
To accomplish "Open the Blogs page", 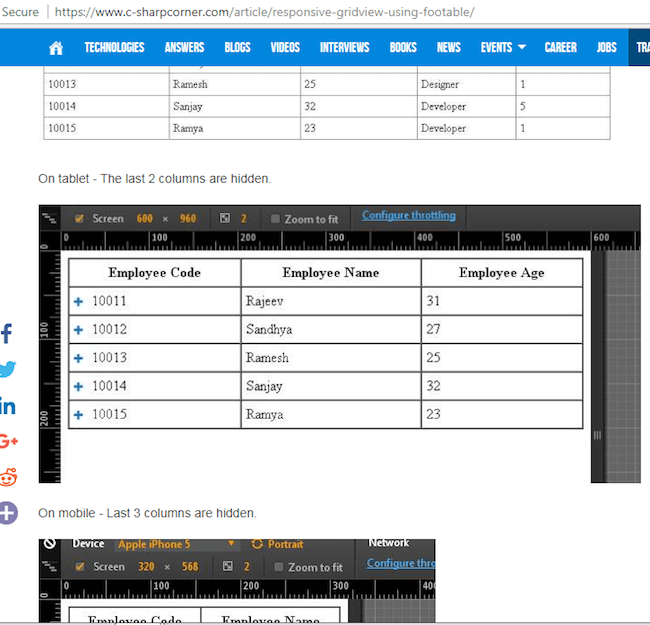I will (x=238, y=47).
